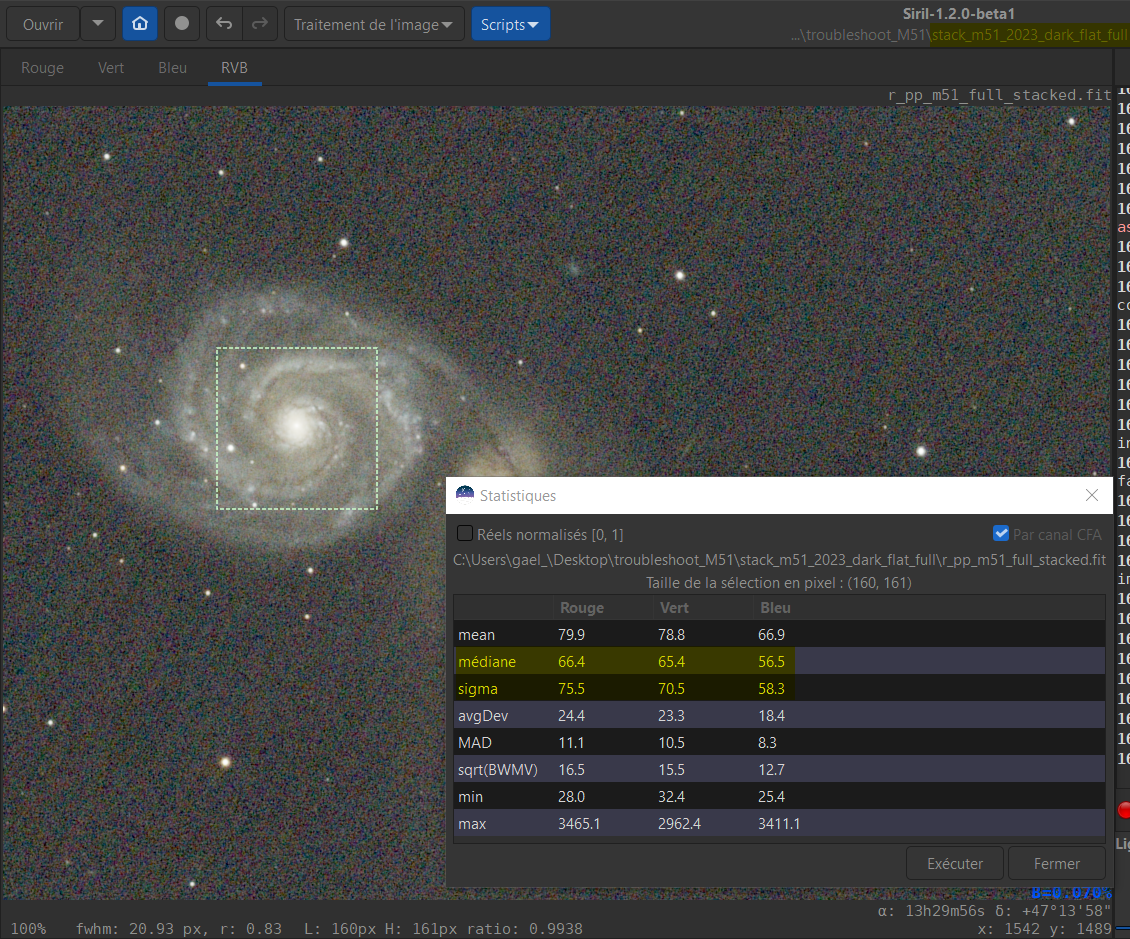This screenshot has width=1130, height=939.
Task: Click the Ouvrir button
Action: [43, 24]
